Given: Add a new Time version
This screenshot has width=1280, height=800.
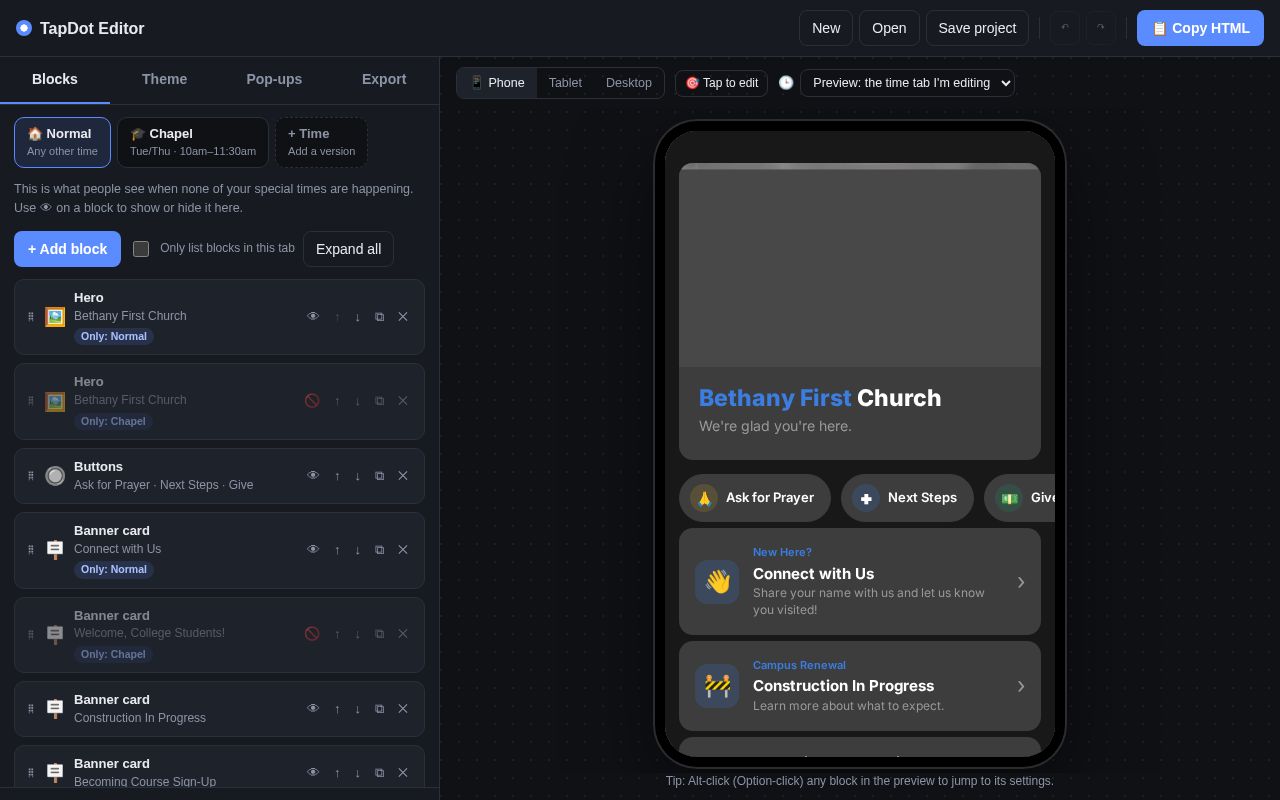Looking at the screenshot, I should [321, 142].
